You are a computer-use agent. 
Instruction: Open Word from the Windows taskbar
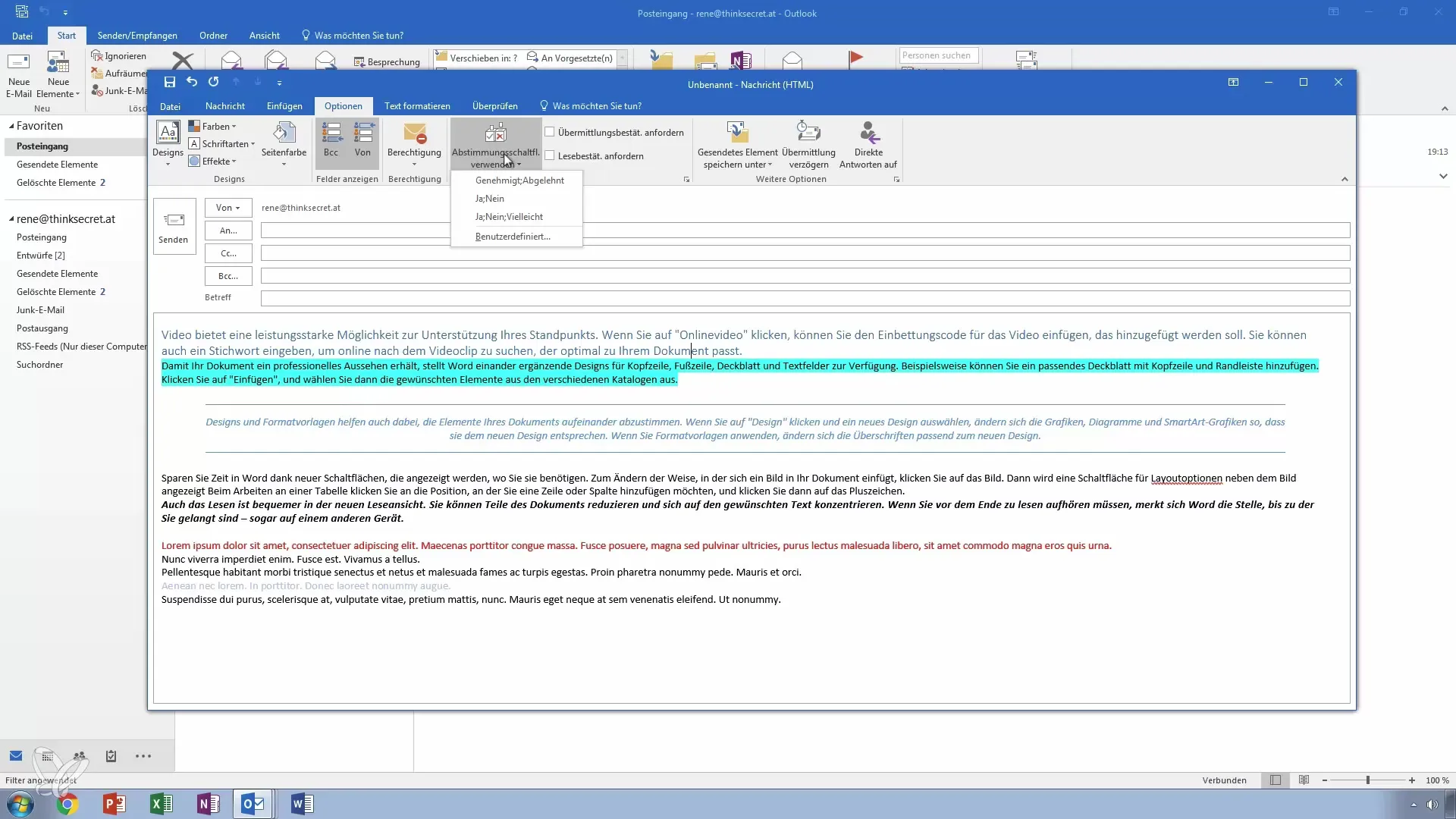click(301, 803)
